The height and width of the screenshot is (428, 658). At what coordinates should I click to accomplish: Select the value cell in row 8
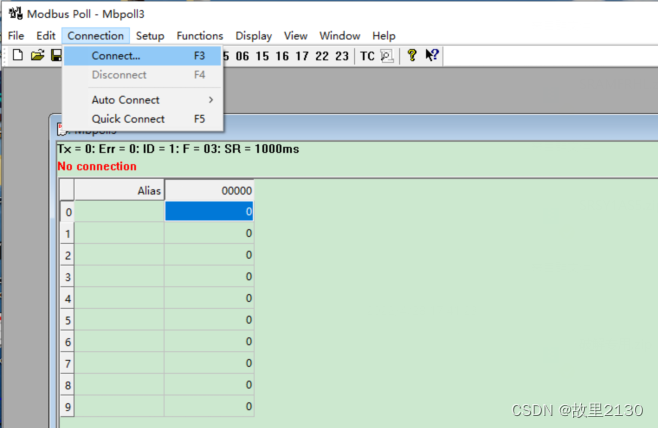(209, 385)
